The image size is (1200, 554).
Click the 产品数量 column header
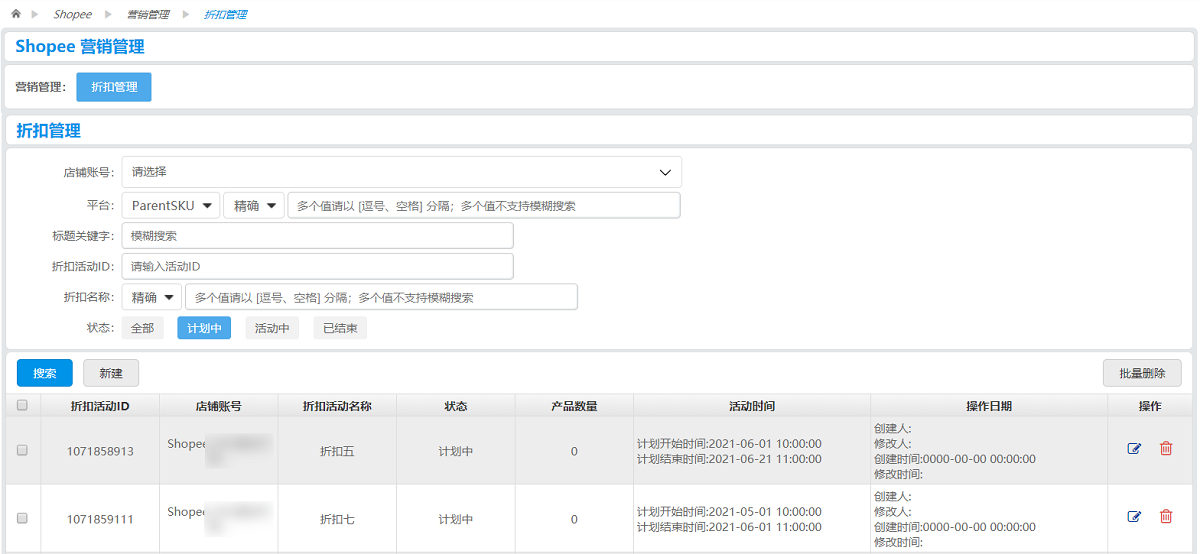574,406
